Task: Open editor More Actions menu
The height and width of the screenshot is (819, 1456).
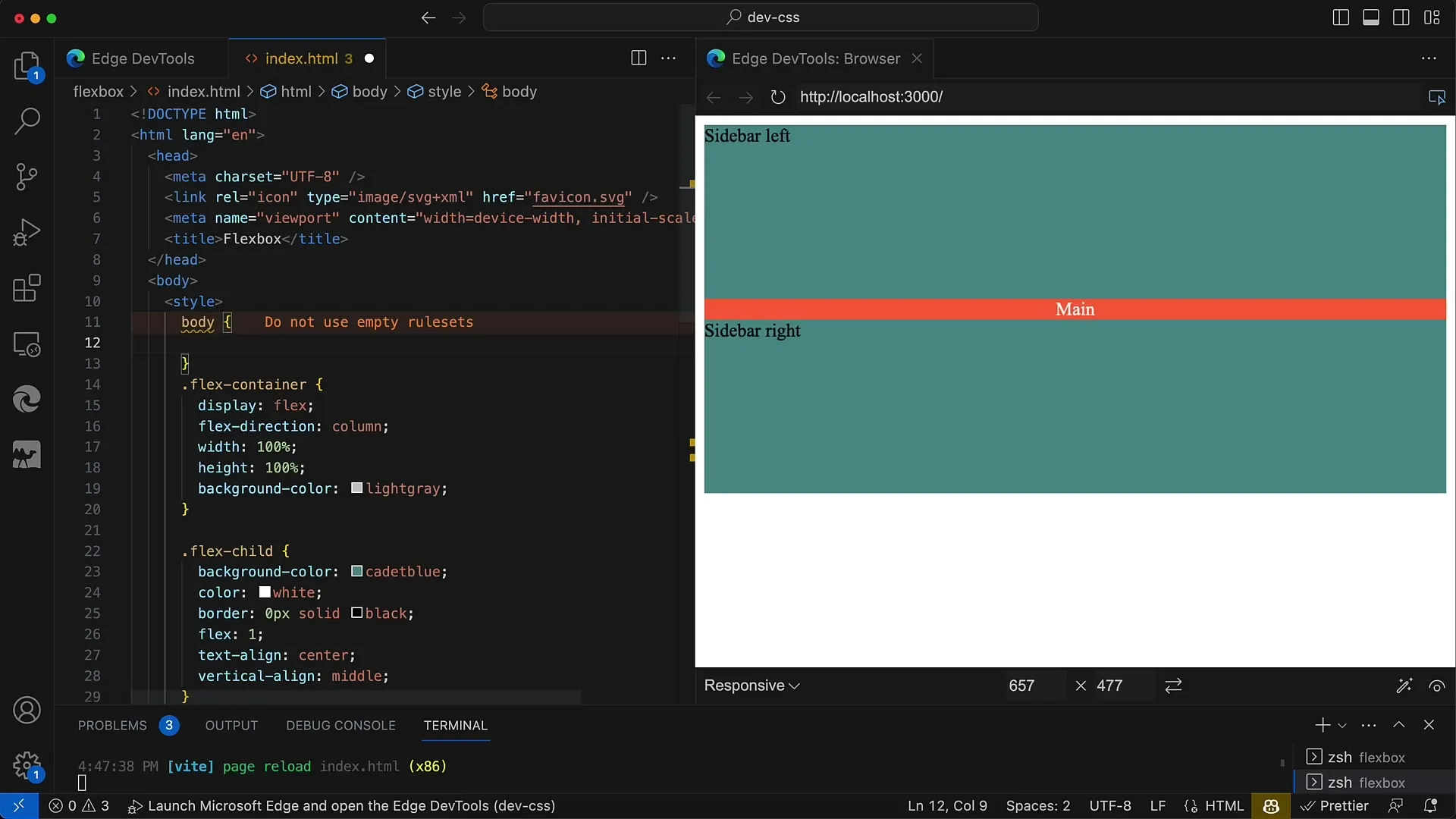Action: coord(669,58)
